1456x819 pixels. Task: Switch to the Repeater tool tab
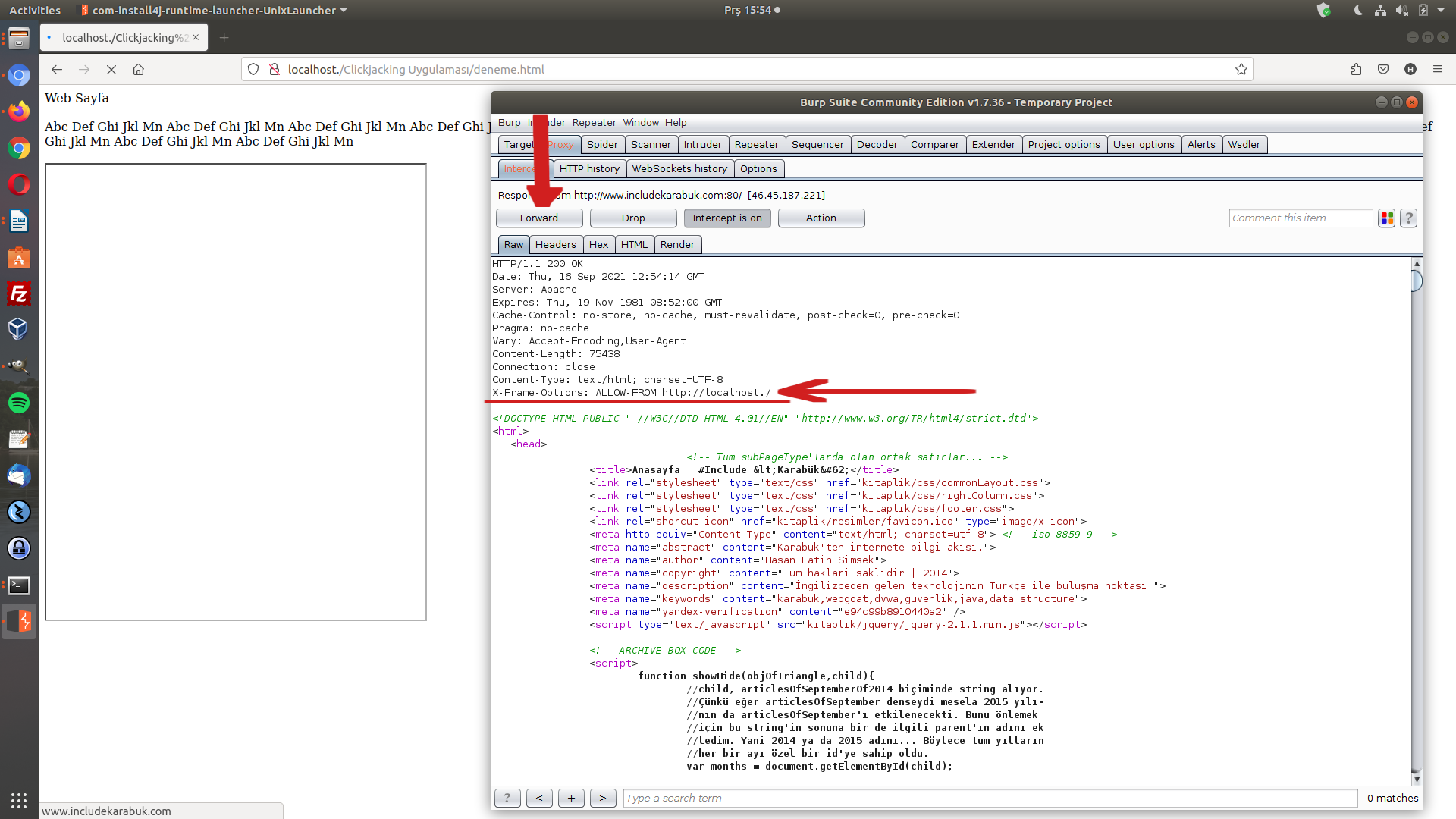[756, 145]
